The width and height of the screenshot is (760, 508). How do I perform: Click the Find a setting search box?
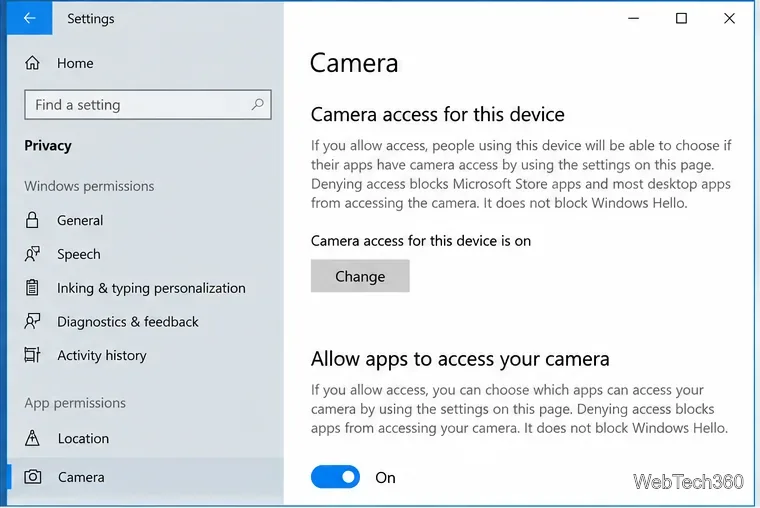tap(148, 104)
